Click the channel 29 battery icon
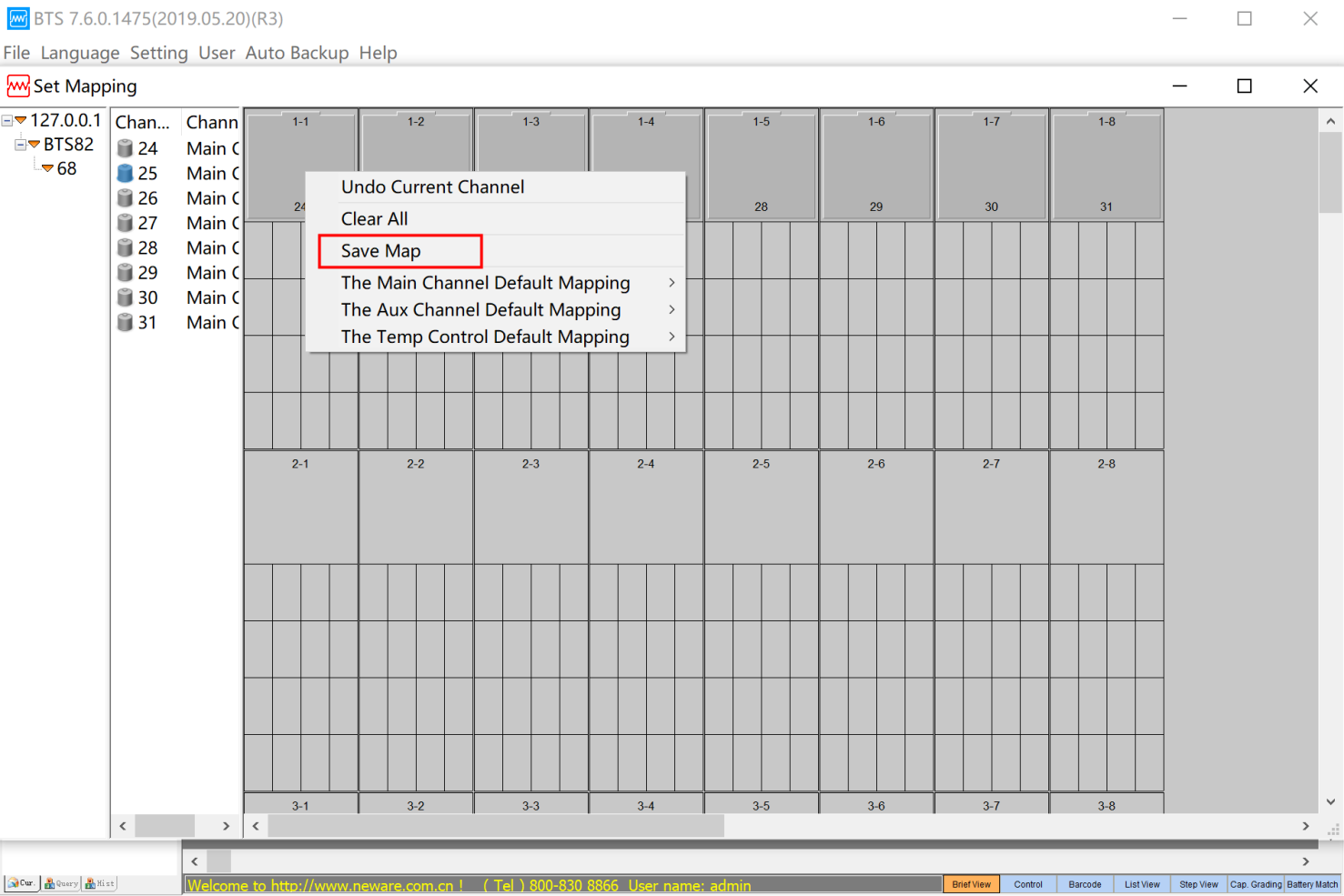 click(126, 273)
